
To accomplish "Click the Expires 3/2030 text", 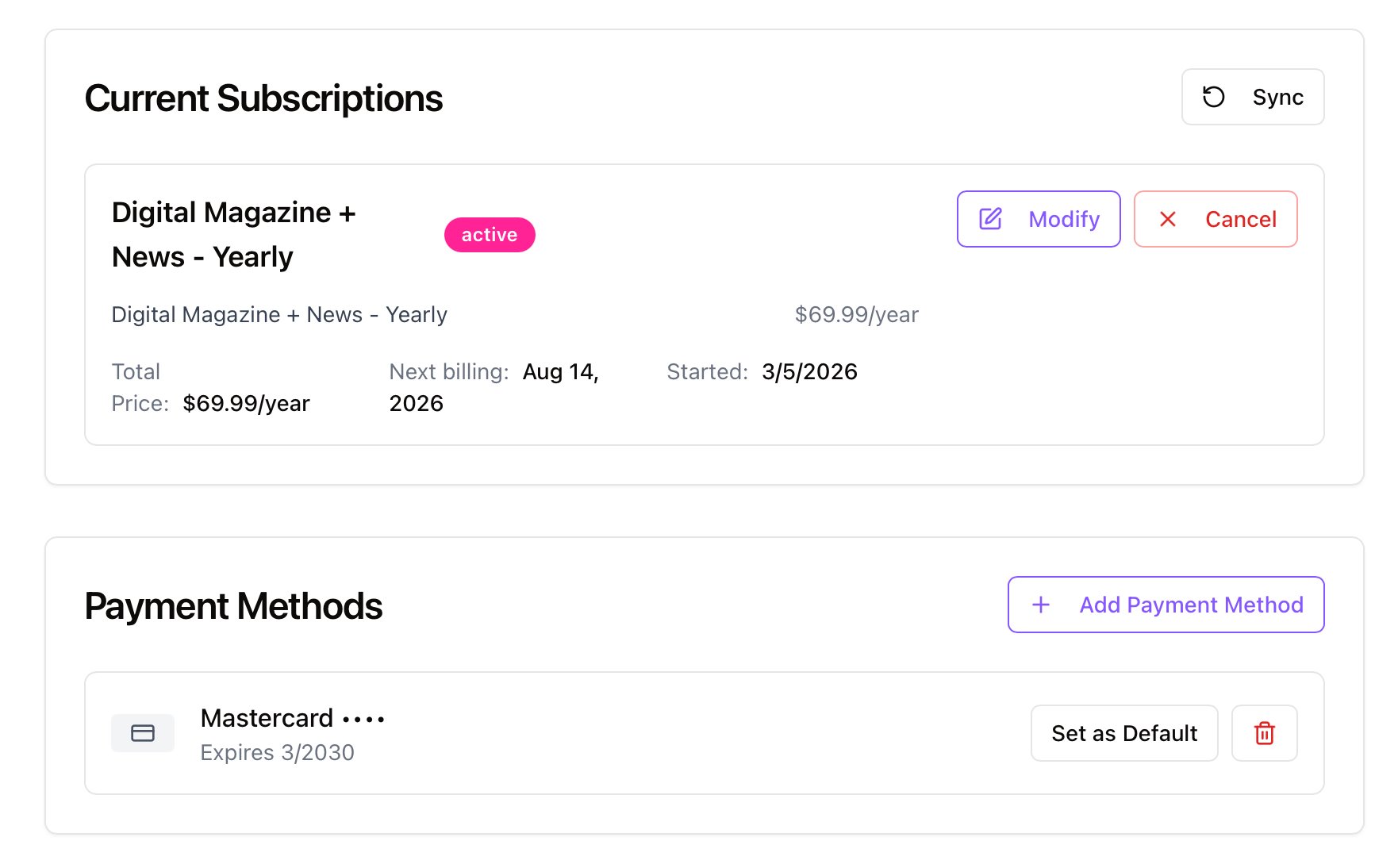I will 277,752.
